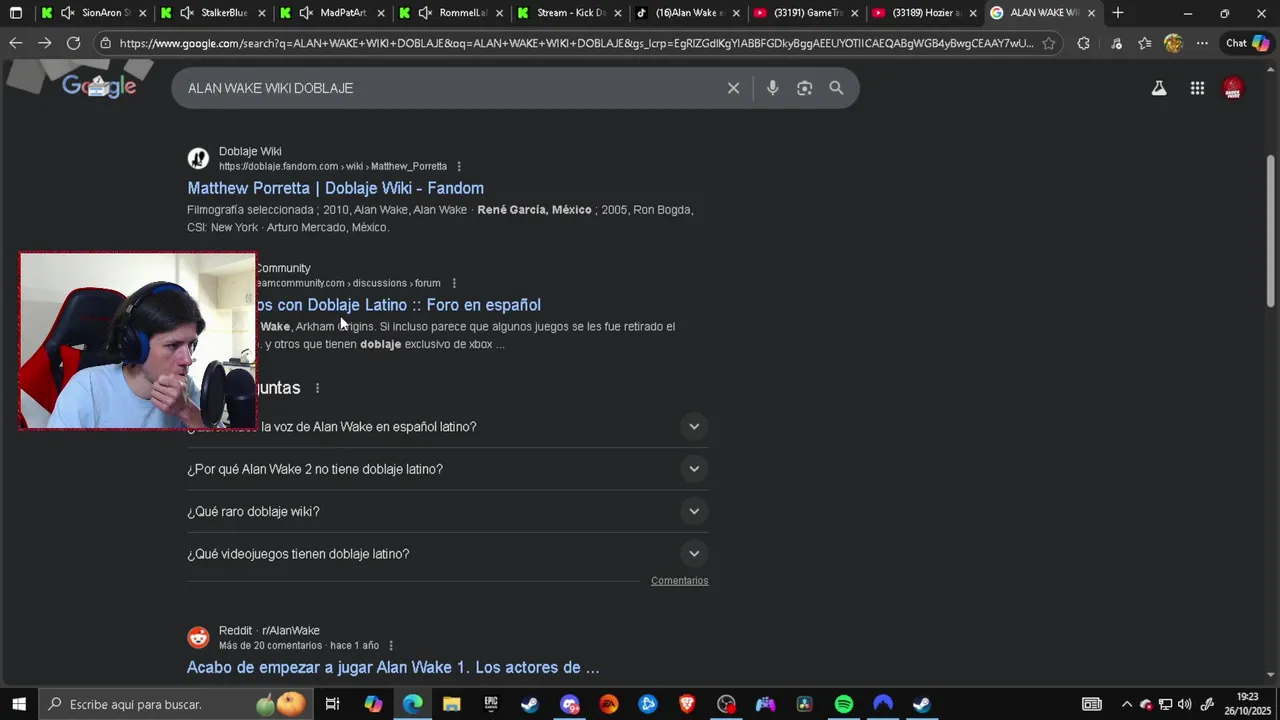The height and width of the screenshot is (720, 1280).
Task: Open options for the Reddit result
Action: click(x=391, y=646)
